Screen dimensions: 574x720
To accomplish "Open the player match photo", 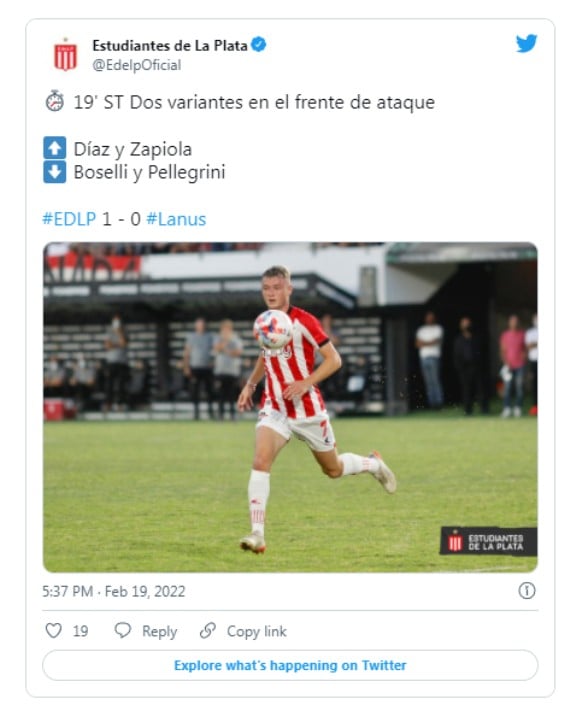I will (290, 407).
